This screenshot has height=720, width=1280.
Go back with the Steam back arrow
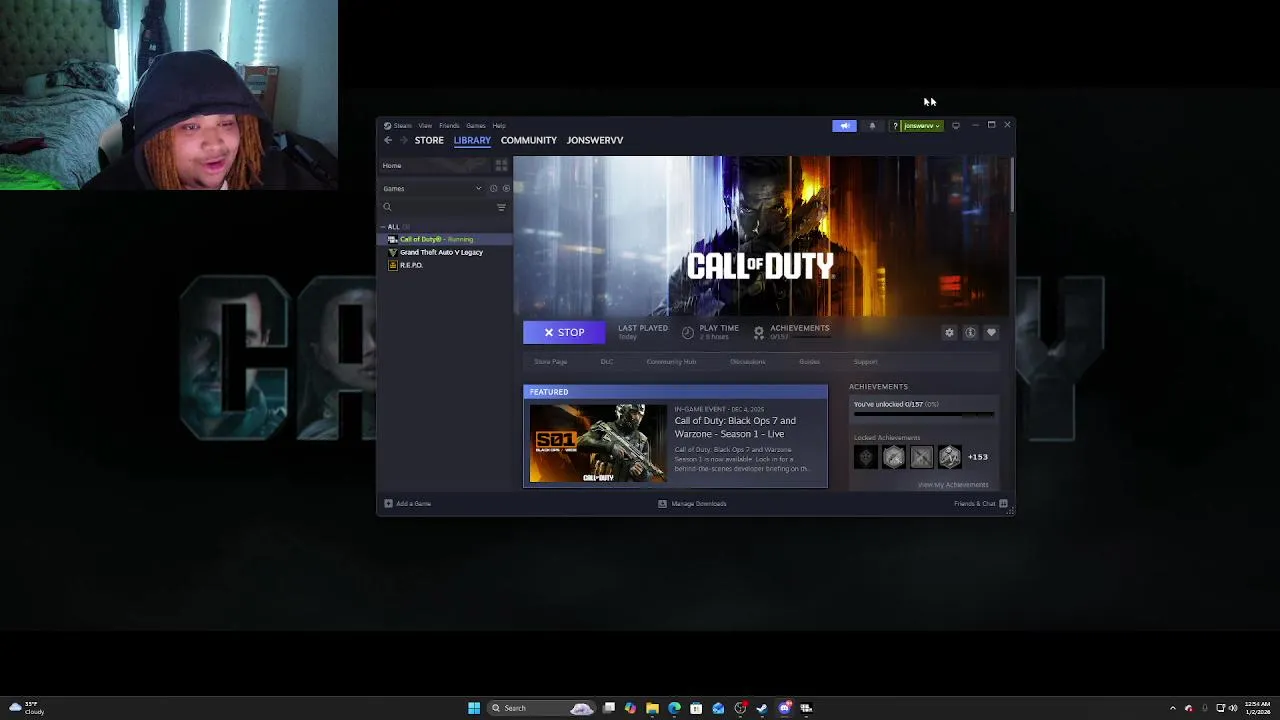388,140
